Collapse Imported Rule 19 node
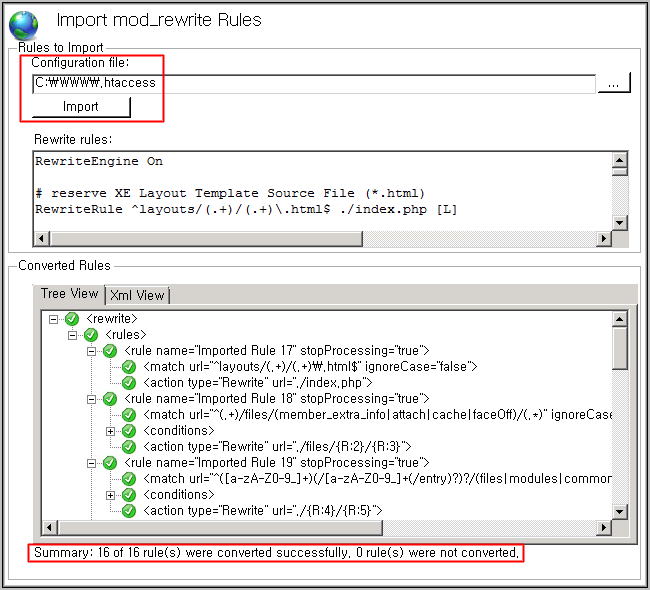The height and width of the screenshot is (590, 650). coord(91,463)
